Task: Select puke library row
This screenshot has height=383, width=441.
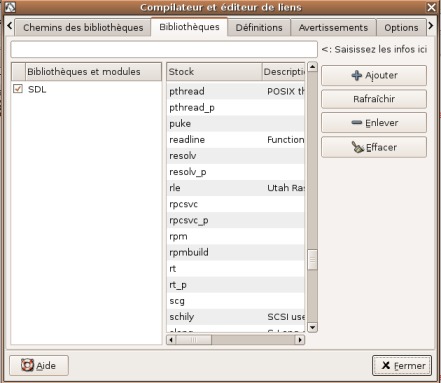Action: (236, 124)
